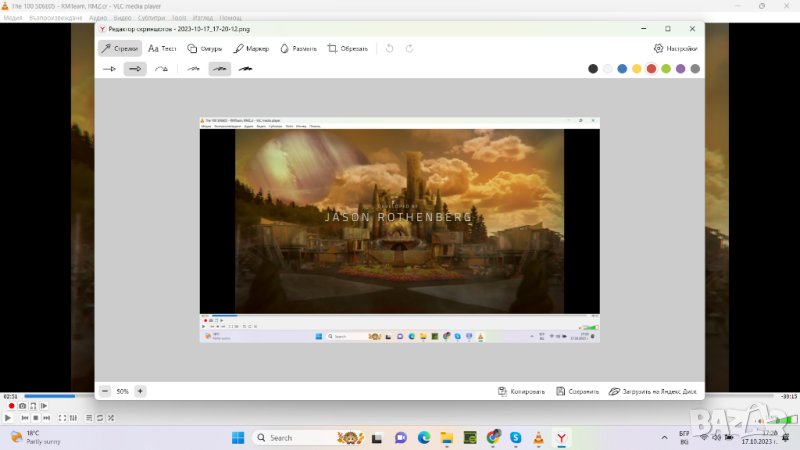Viewport: 800px width, 450px height.
Task: Show hidden icons in system tray
Action: [x=665, y=438]
